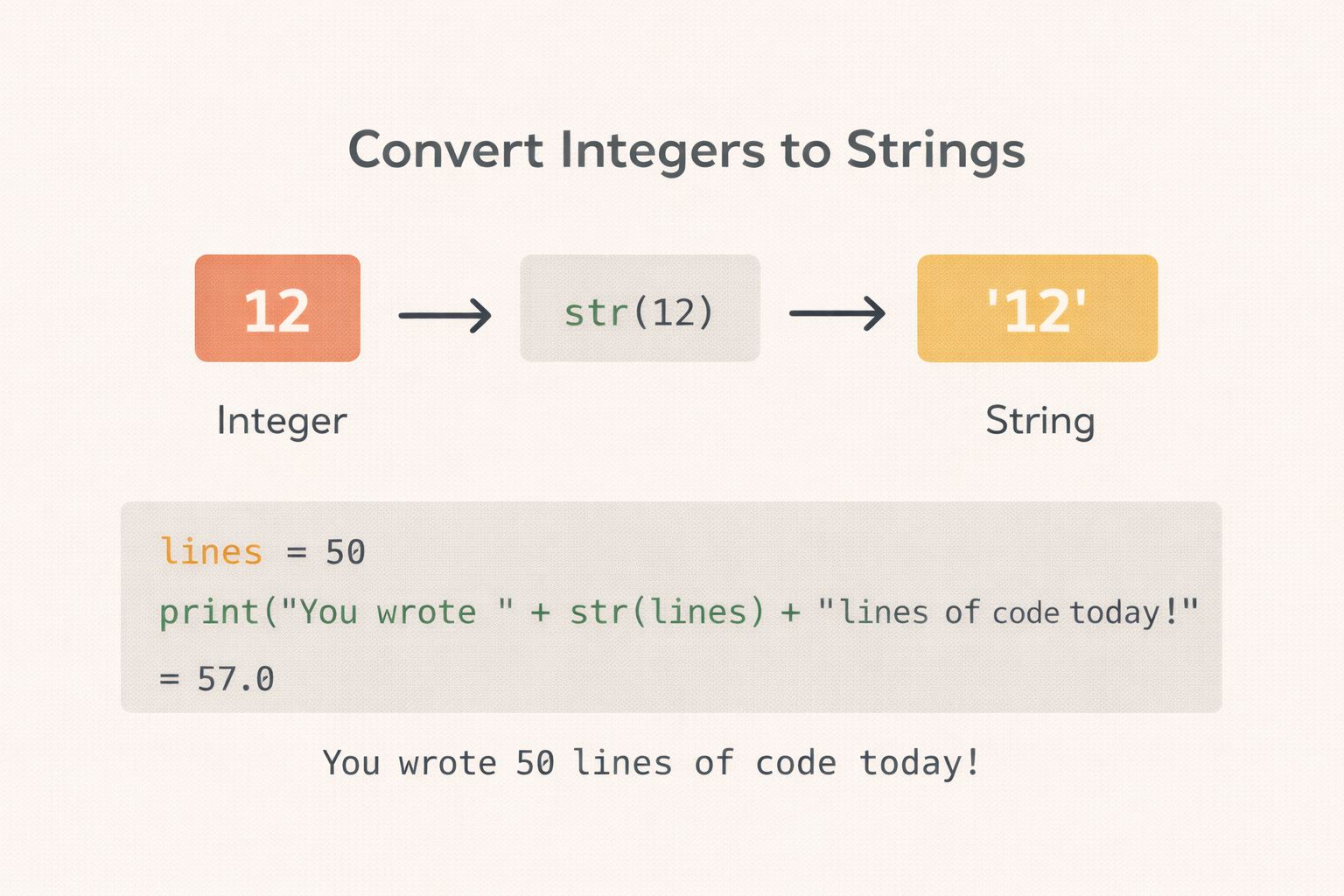Click the String label under the yellow box
Screen dimensions: 1344x896
(1039, 421)
